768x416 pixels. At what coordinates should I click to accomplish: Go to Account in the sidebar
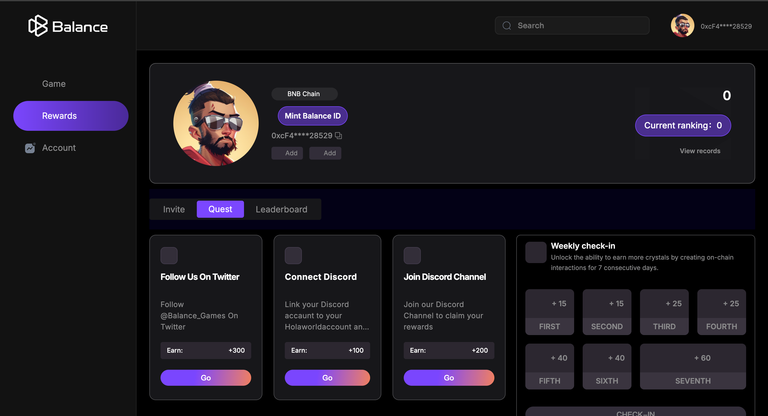[x=59, y=148]
